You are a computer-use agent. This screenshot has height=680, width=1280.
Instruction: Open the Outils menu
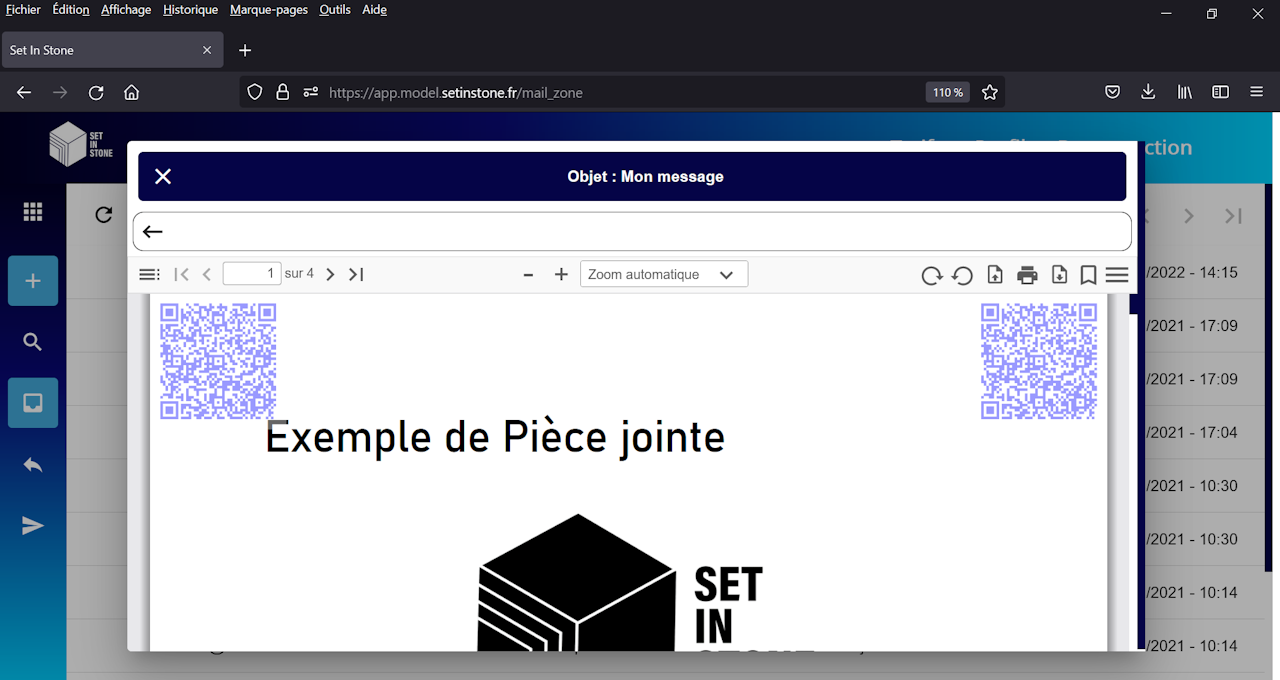[335, 10]
